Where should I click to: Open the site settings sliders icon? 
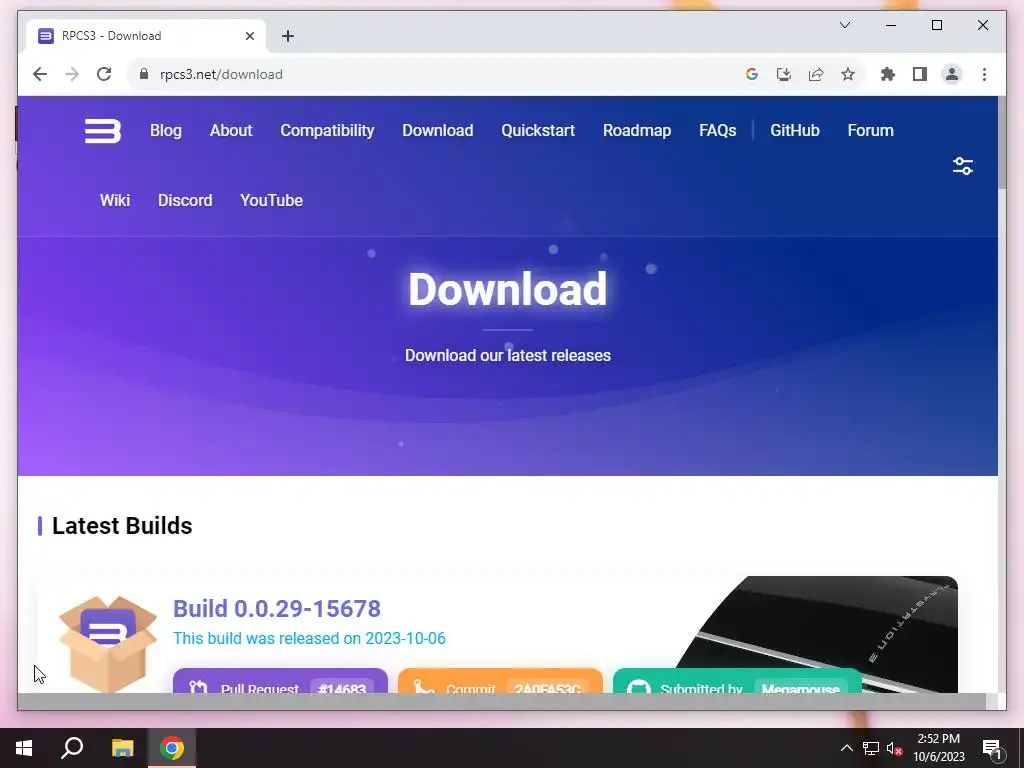tap(963, 166)
